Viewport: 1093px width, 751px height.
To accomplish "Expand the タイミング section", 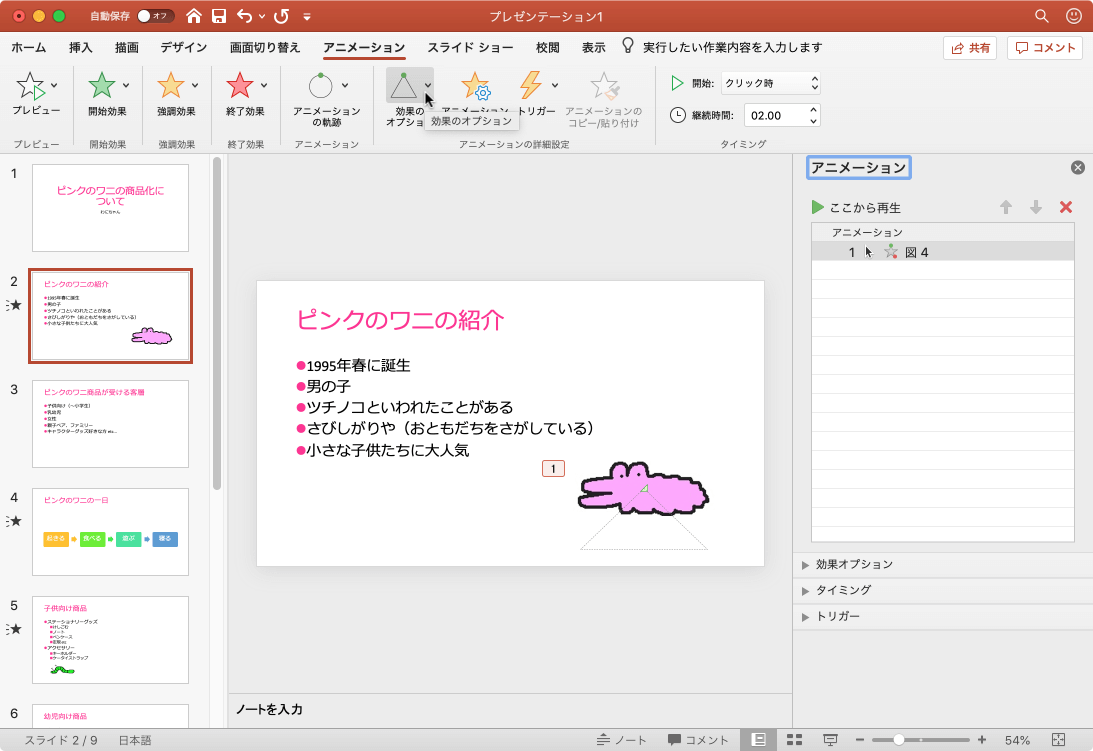I will [x=843, y=591].
